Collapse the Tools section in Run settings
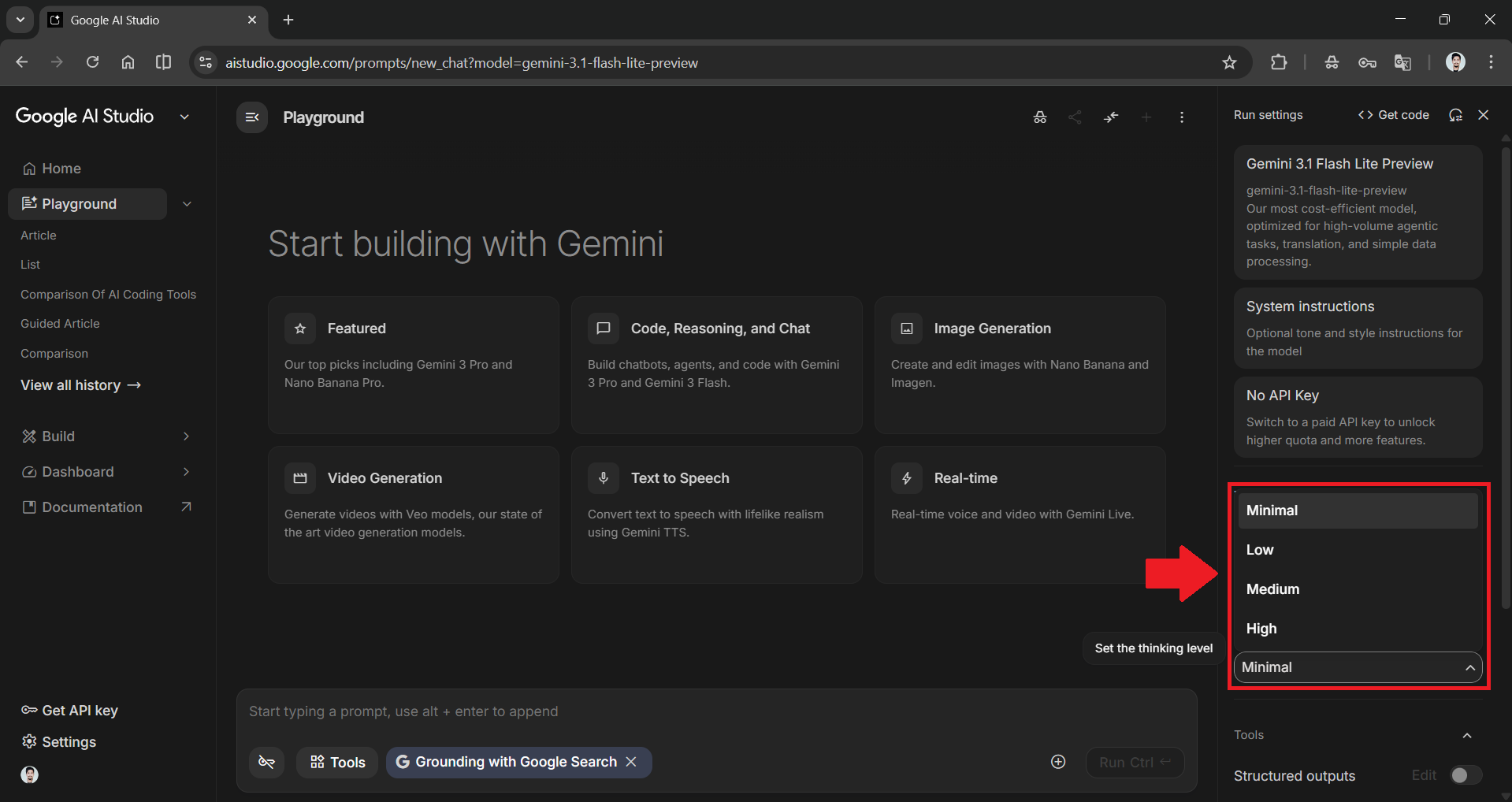Image resolution: width=1512 pixels, height=802 pixels. pyautogui.click(x=1466, y=734)
